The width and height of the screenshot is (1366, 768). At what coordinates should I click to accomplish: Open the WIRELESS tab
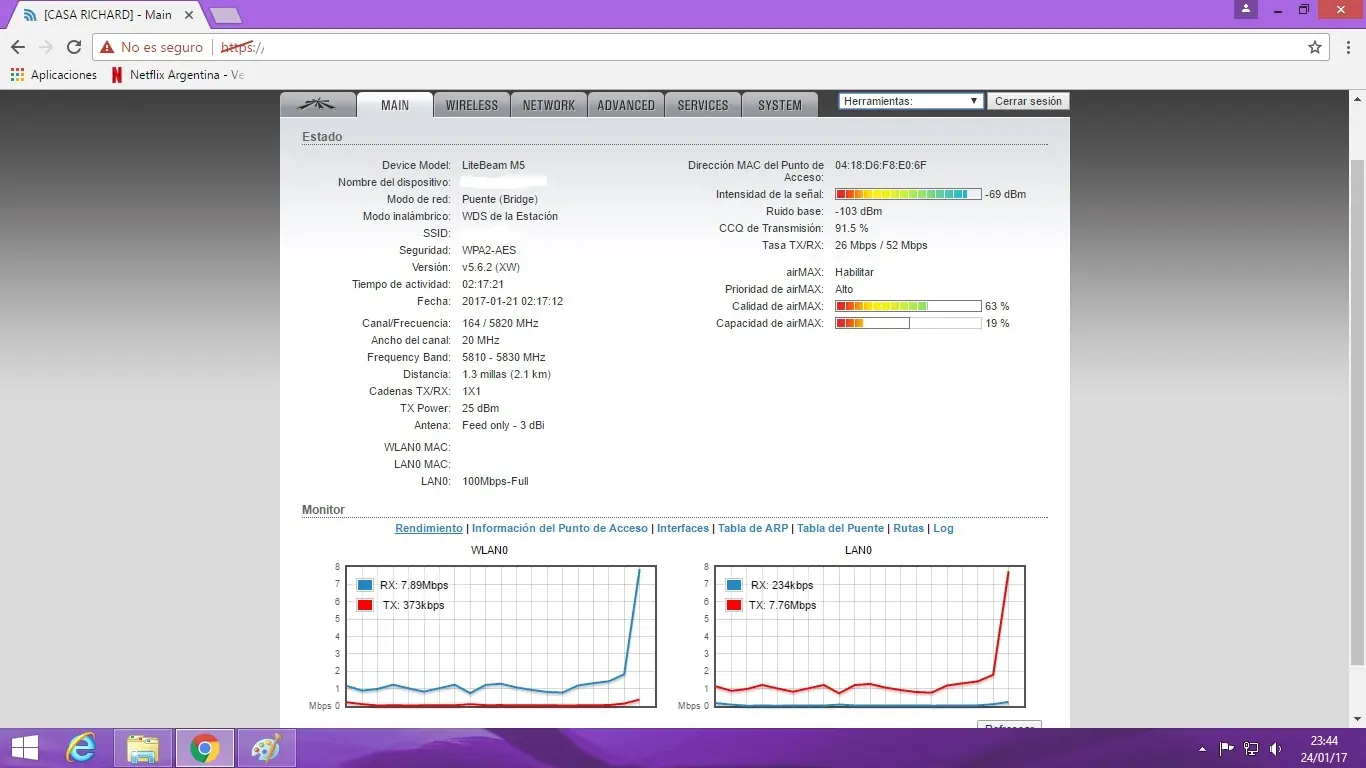pos(472,105)
